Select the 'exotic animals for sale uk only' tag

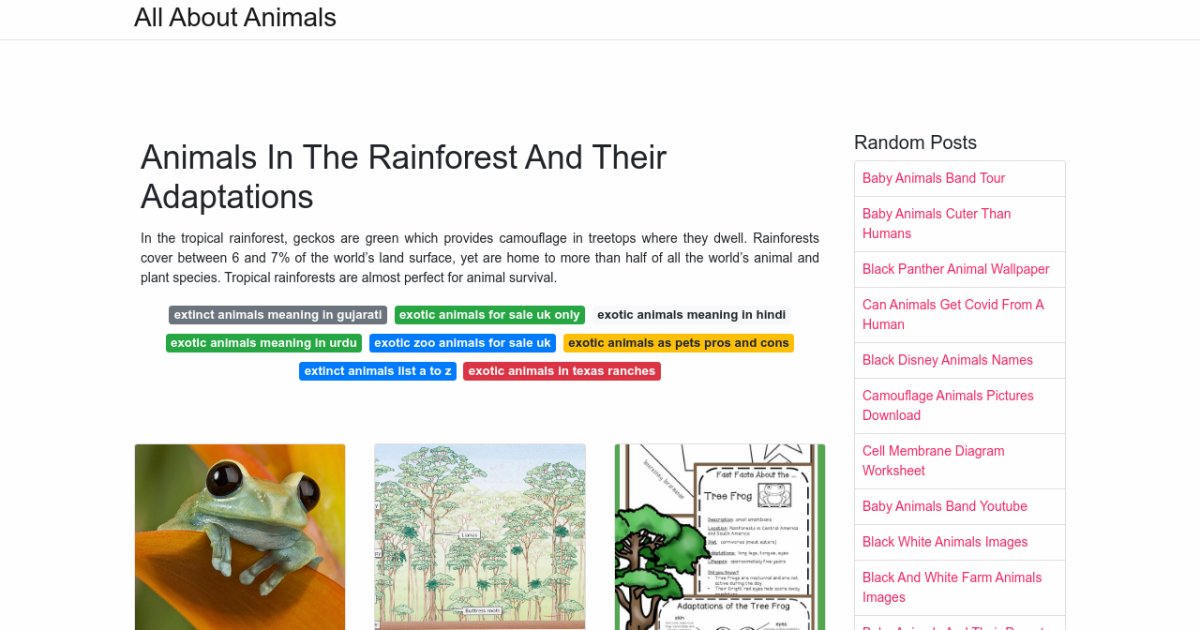pos(489,314)
